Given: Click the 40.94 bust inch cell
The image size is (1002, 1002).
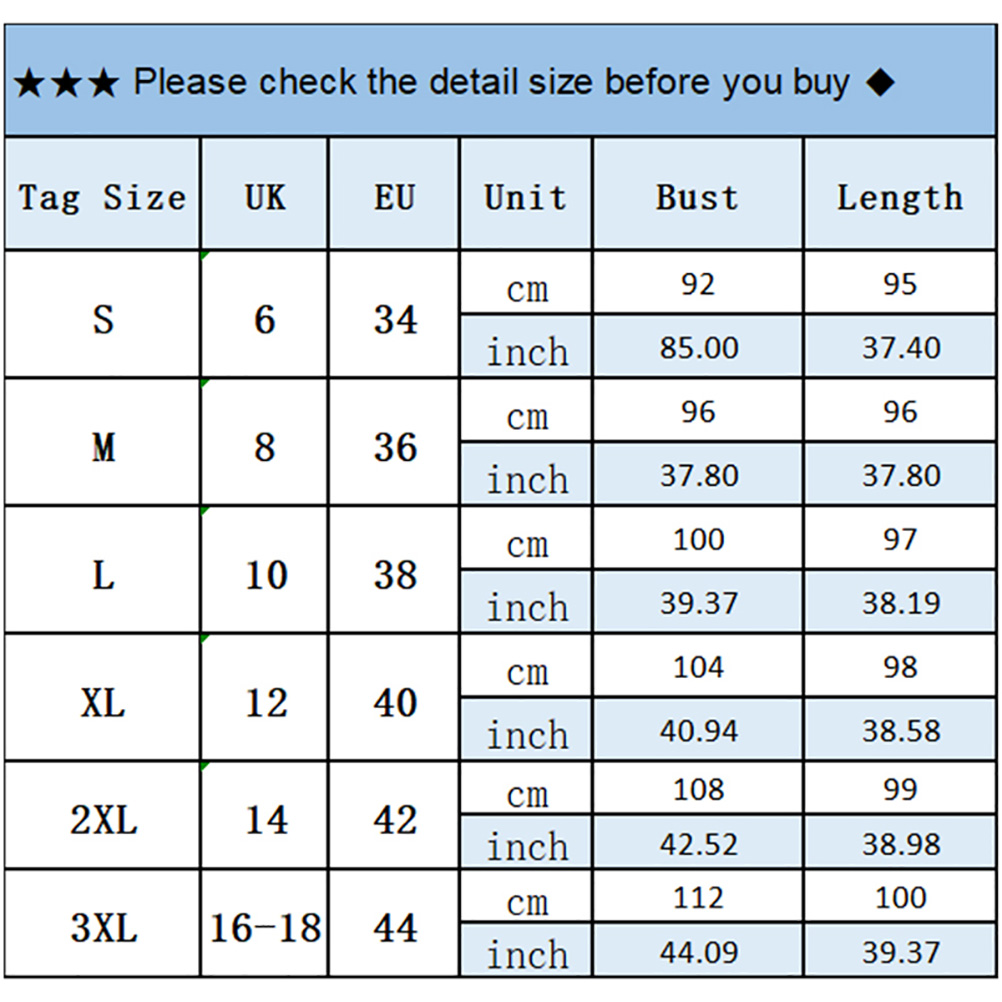Looking at the screenshot, I should 699,731.
